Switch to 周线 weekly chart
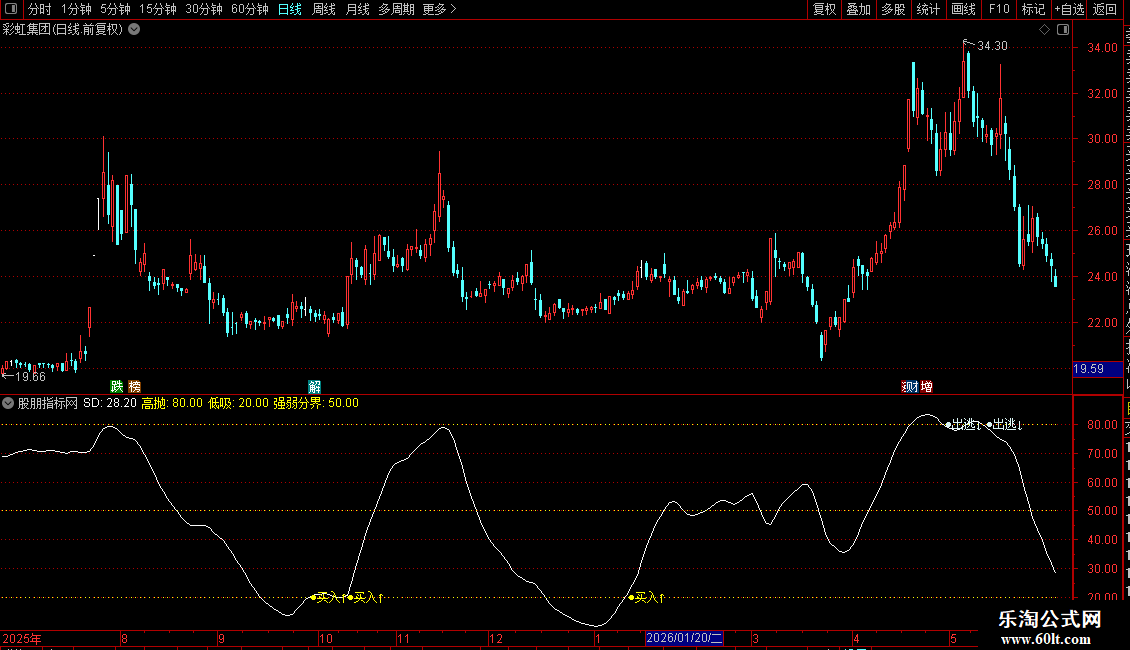 324,9
